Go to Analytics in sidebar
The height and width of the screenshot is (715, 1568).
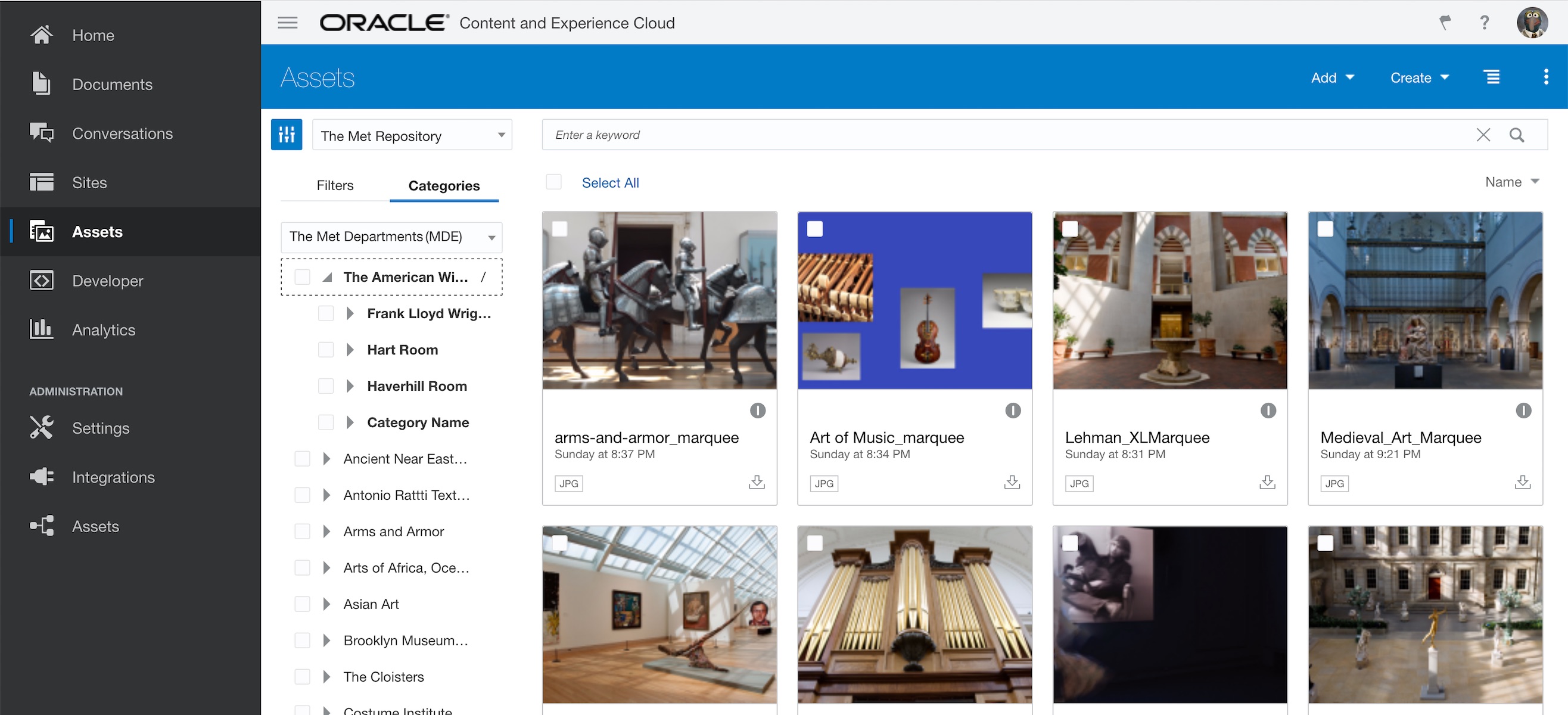click(x=104, y=329)
